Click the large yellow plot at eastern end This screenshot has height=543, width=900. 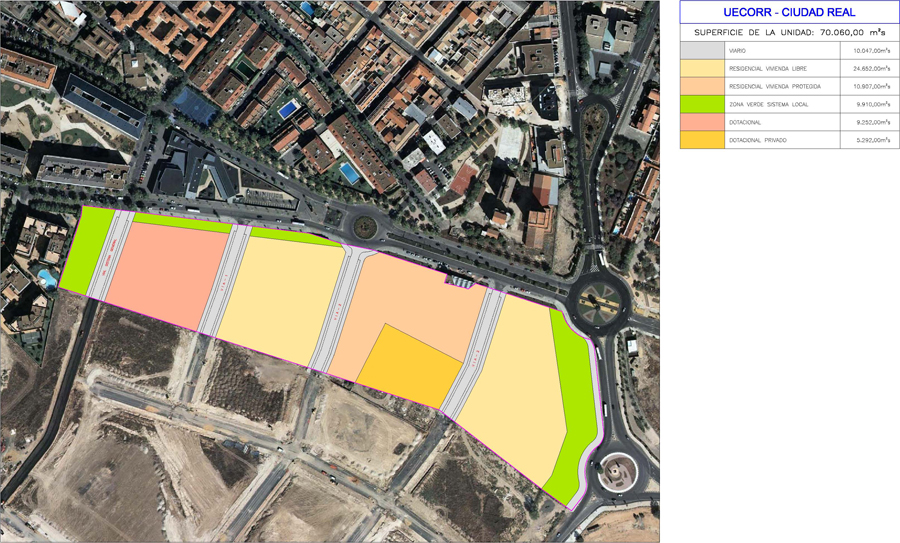pyautogui.click(x=510, y=390)
